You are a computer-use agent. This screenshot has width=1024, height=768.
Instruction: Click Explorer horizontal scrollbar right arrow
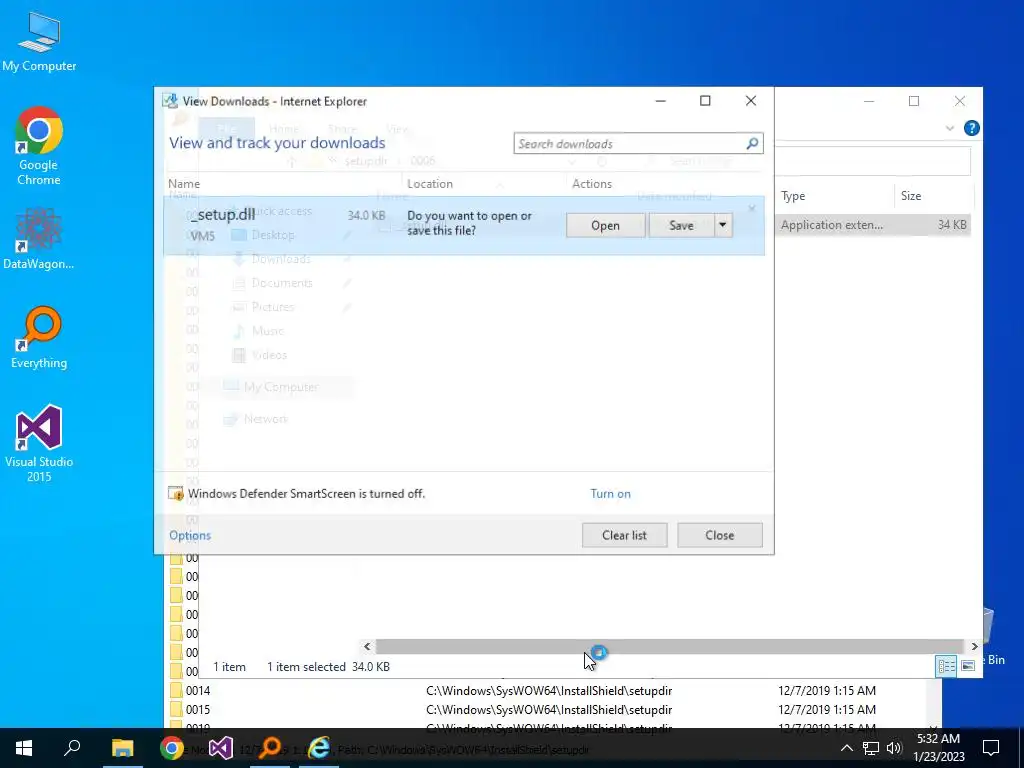point(974,647)
